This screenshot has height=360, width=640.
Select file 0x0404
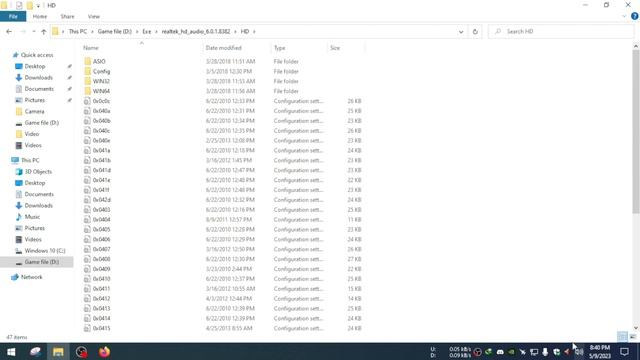coord(101,220)
